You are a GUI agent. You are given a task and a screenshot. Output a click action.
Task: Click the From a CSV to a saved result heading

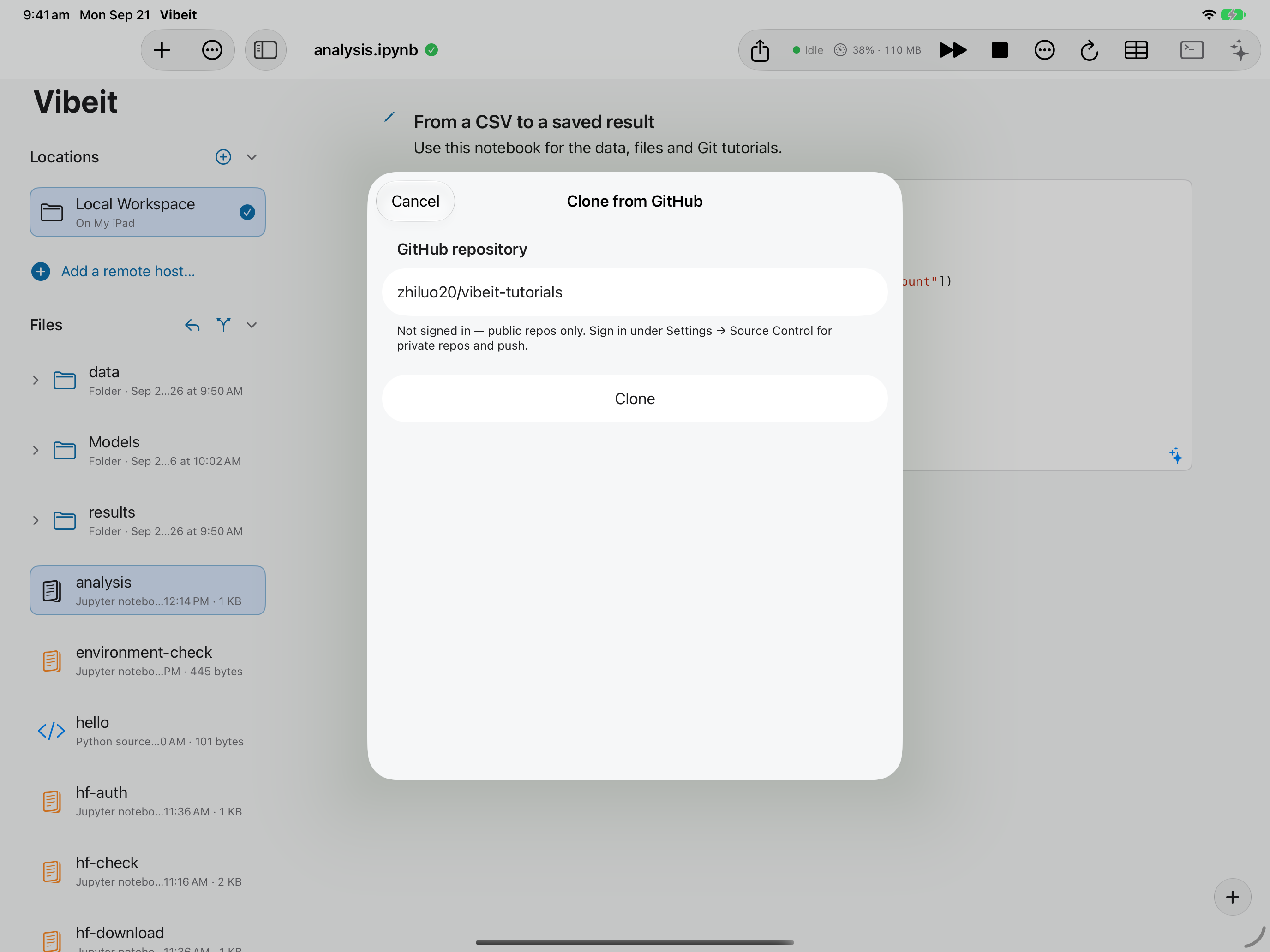click(534, 122)
